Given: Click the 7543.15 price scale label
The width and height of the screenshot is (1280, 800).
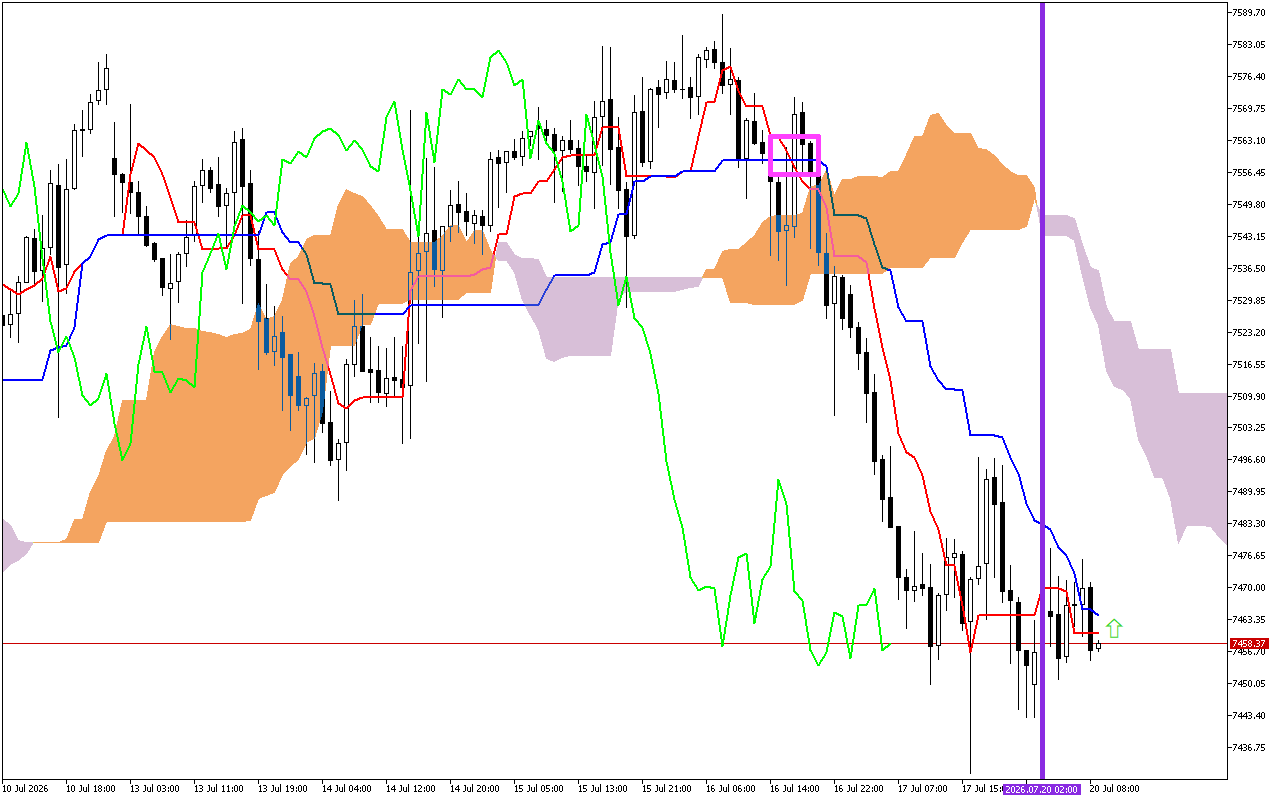Looking at the screenshot, I should pos(1250,237).
